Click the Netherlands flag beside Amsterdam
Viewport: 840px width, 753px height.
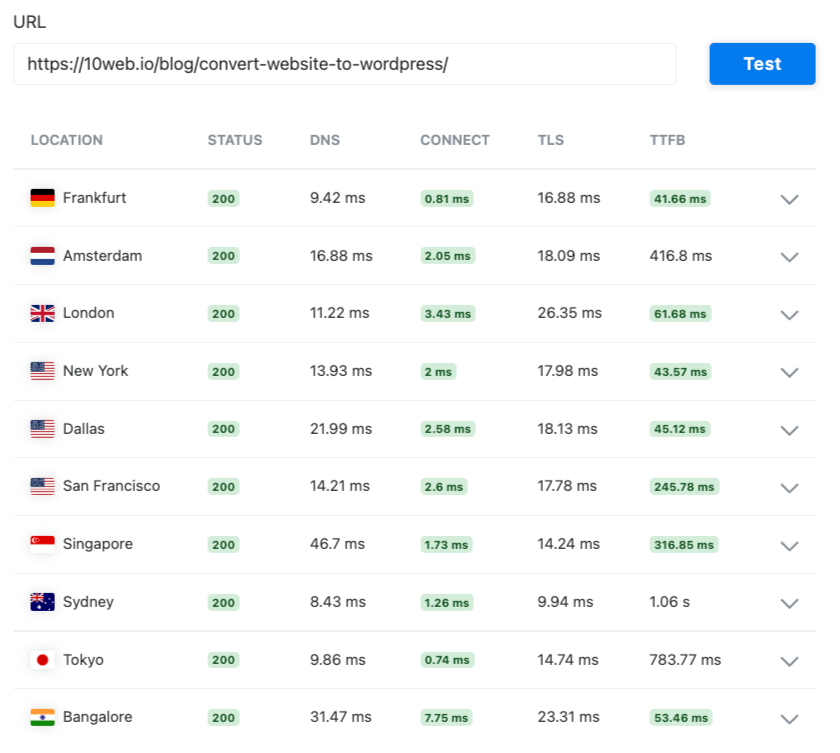42,256
